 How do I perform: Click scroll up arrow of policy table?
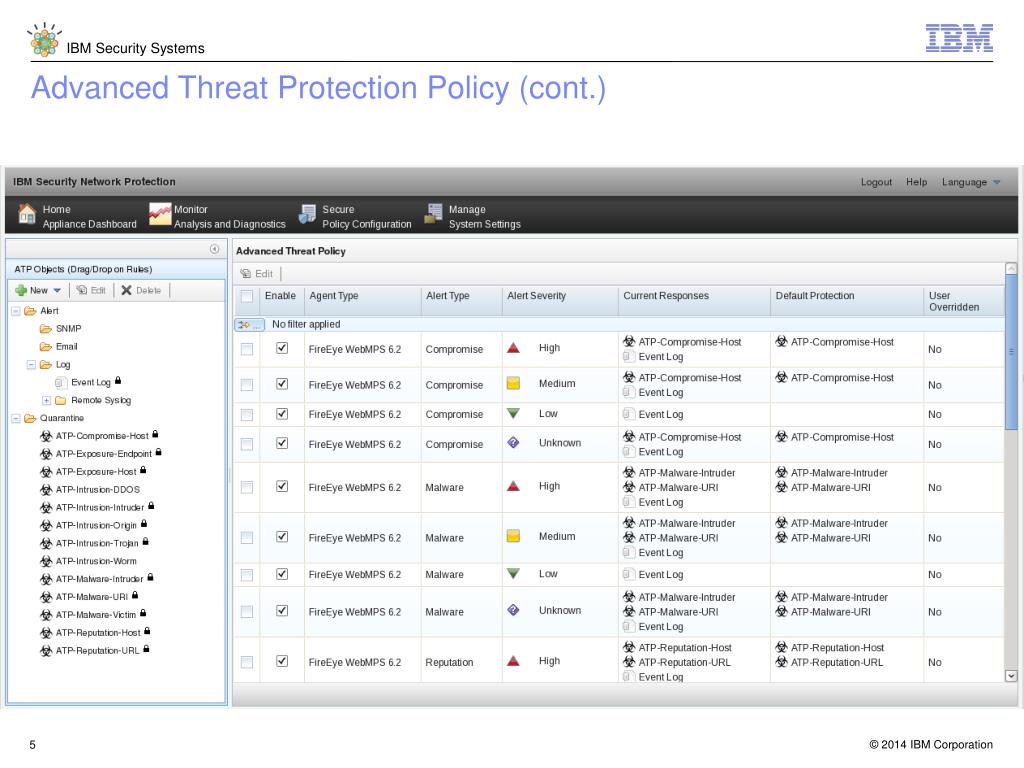click(x=1011, y=268)
